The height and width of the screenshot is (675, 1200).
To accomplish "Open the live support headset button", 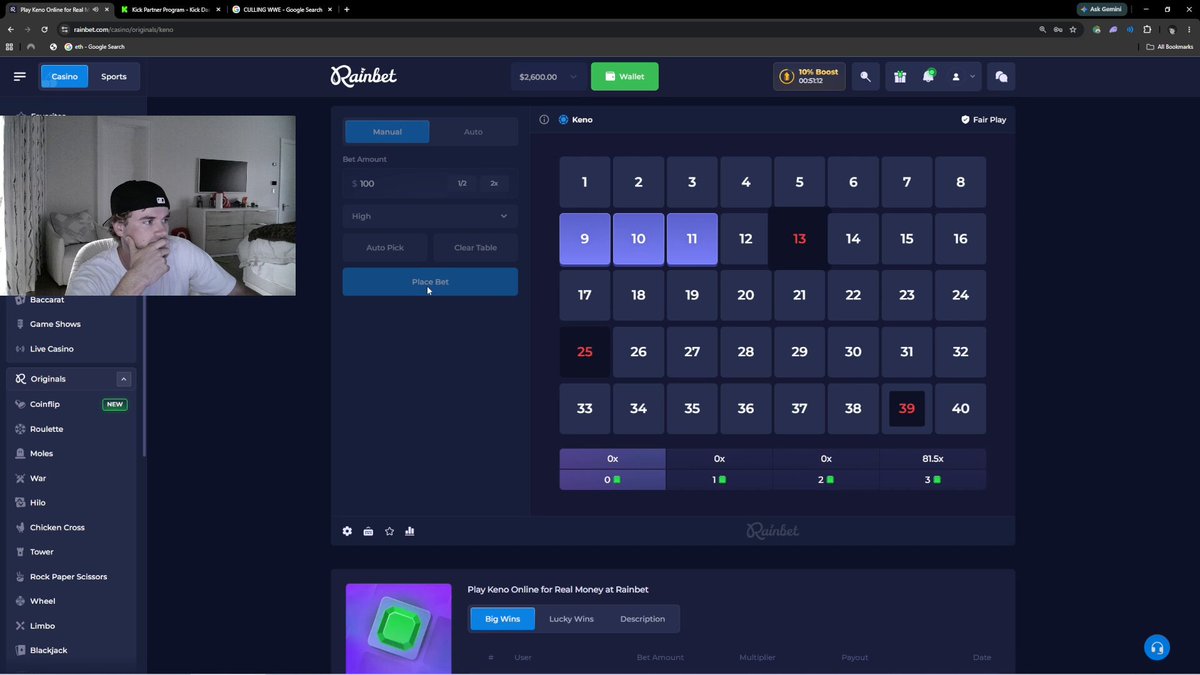I will pos(1156,647).
